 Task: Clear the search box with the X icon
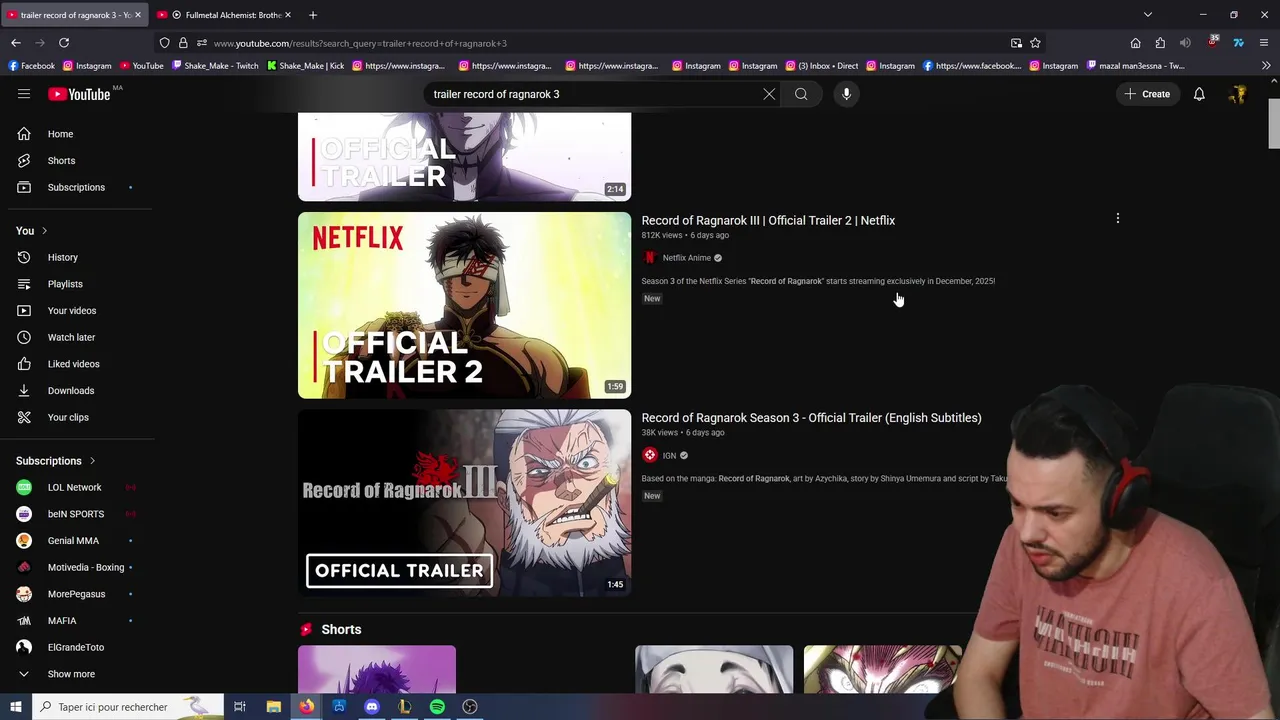(769, 94)
